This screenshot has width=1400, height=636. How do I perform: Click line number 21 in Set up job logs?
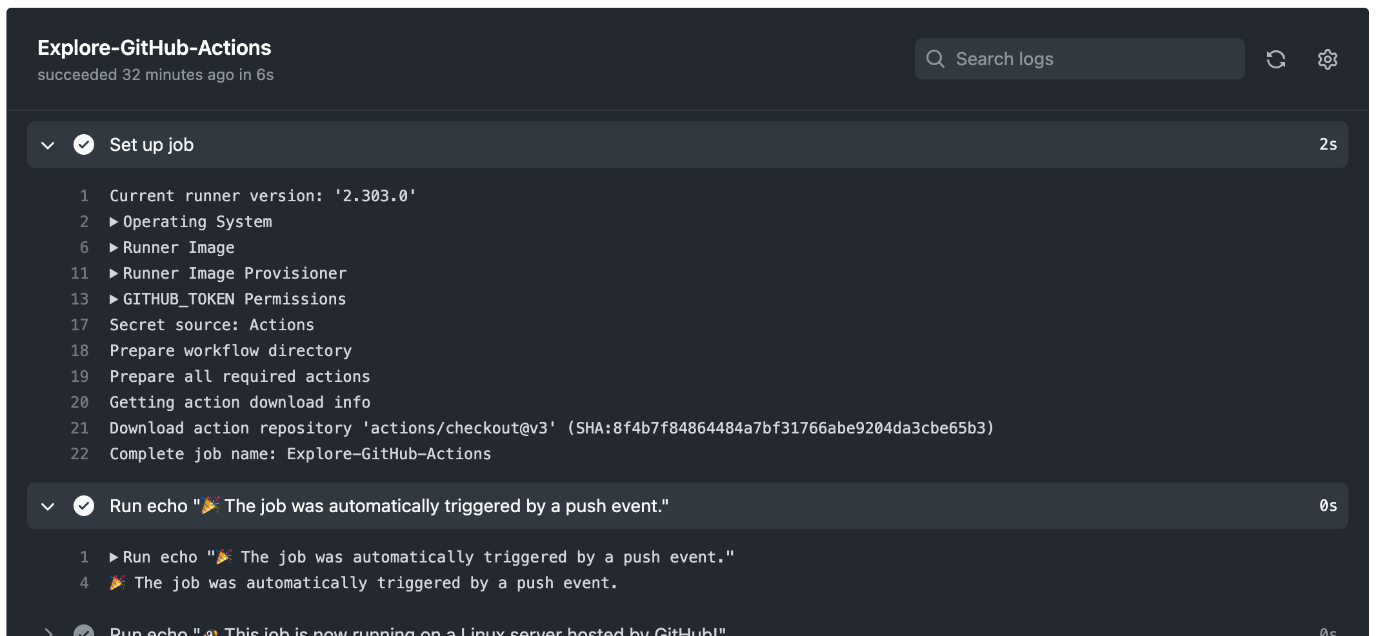[x=78, y=427]
